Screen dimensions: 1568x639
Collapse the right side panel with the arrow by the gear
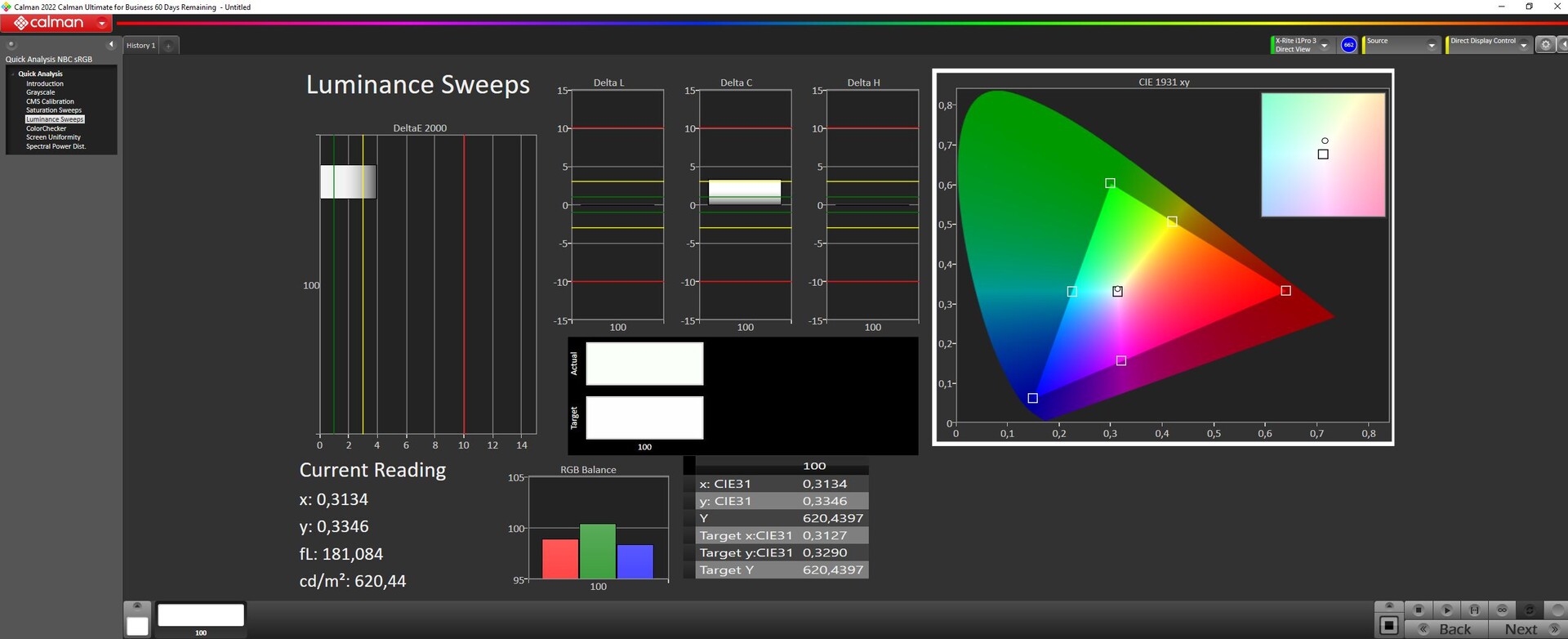click(1562, 45)
